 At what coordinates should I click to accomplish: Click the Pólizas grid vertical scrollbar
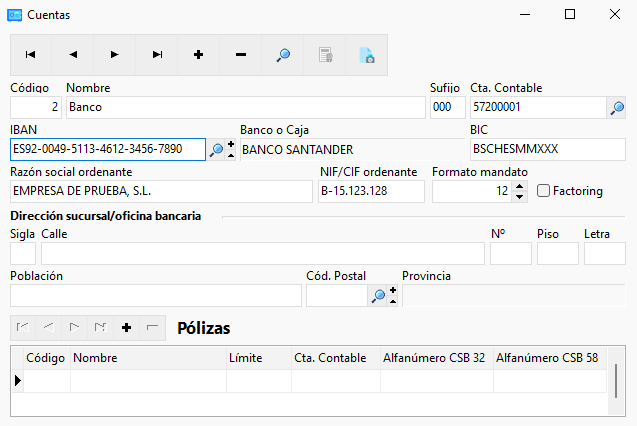(616, 381)
